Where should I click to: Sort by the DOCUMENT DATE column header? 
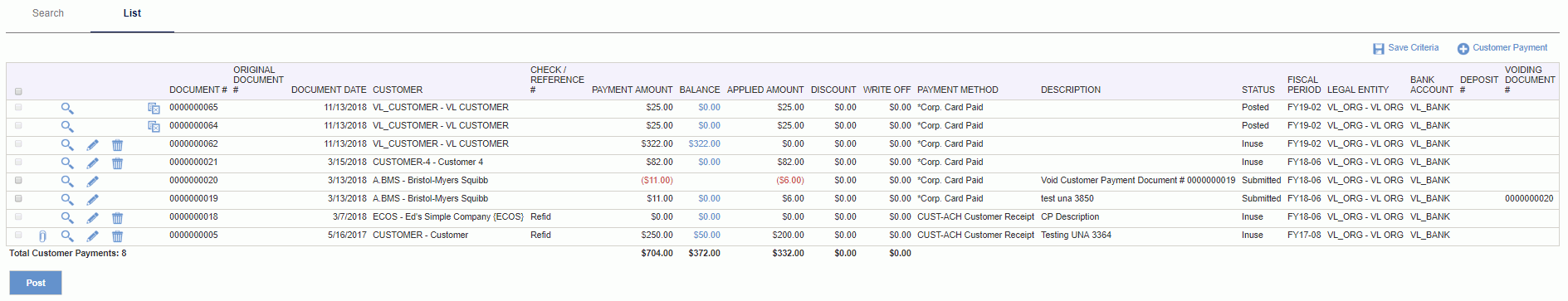[329, 90]
